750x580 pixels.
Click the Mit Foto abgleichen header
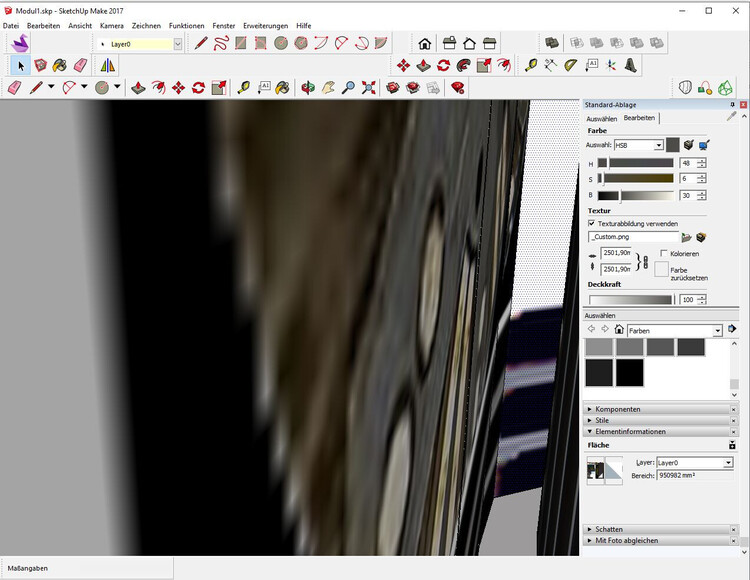[x=626, y=540]
